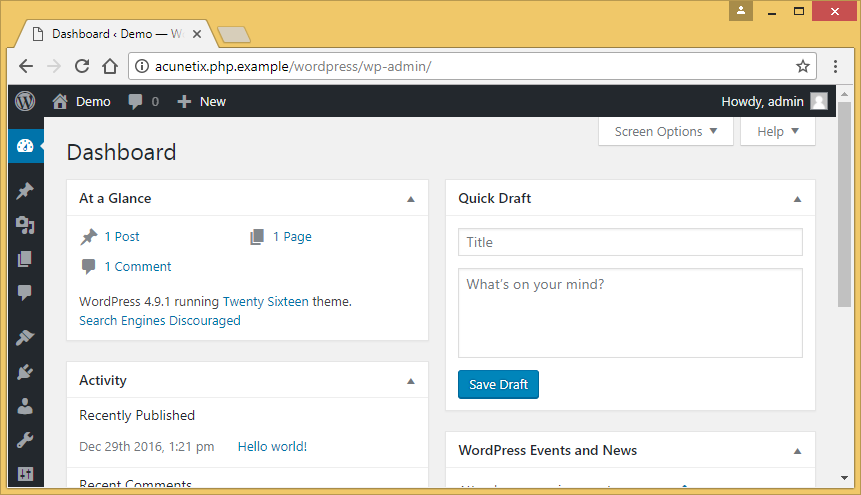This screenshot has width=861, height=495.
Task: Open the Hello world! post link
Action: click(x=272, y=447)
